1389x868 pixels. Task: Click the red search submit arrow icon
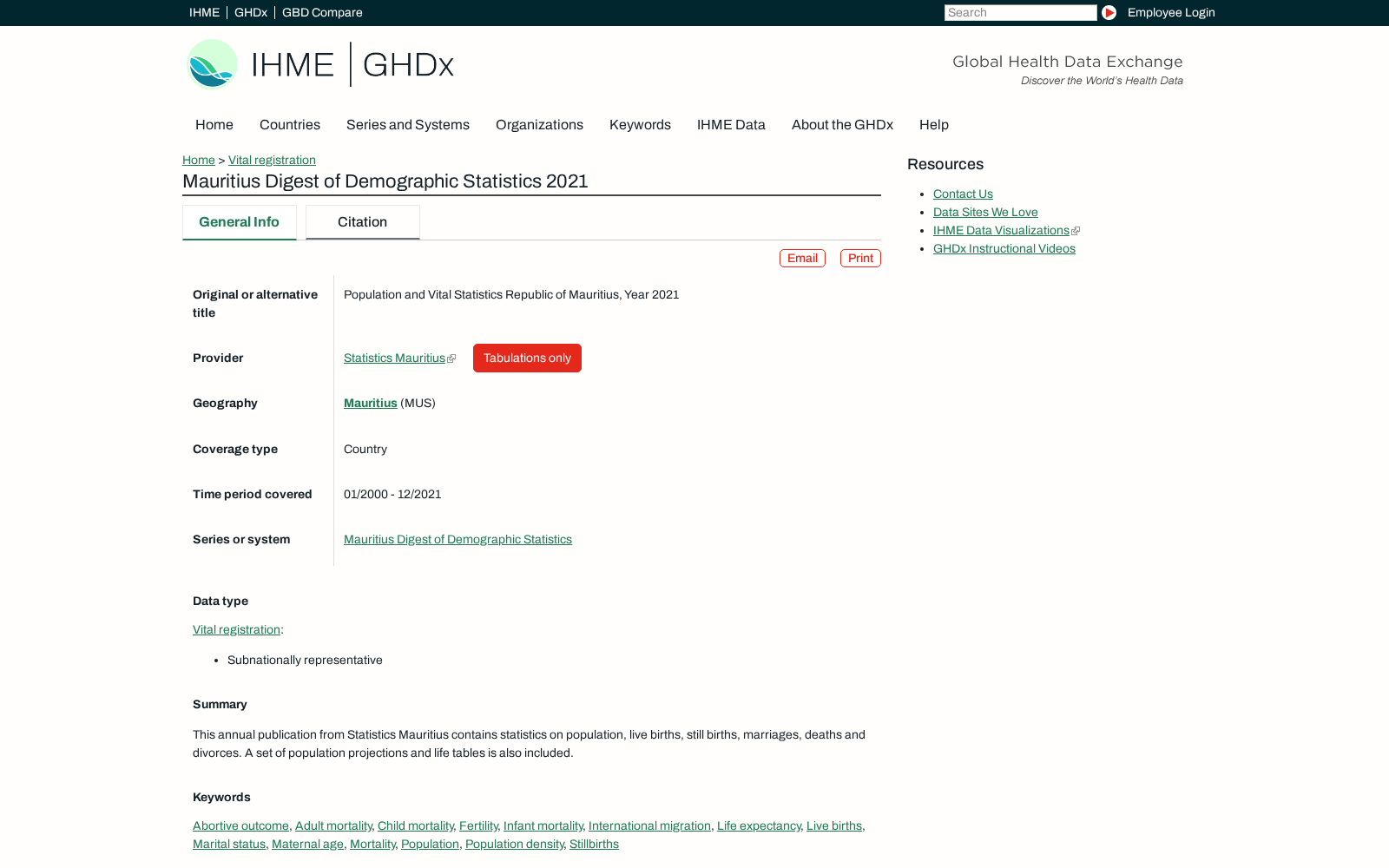click(x=1109, y=12)
